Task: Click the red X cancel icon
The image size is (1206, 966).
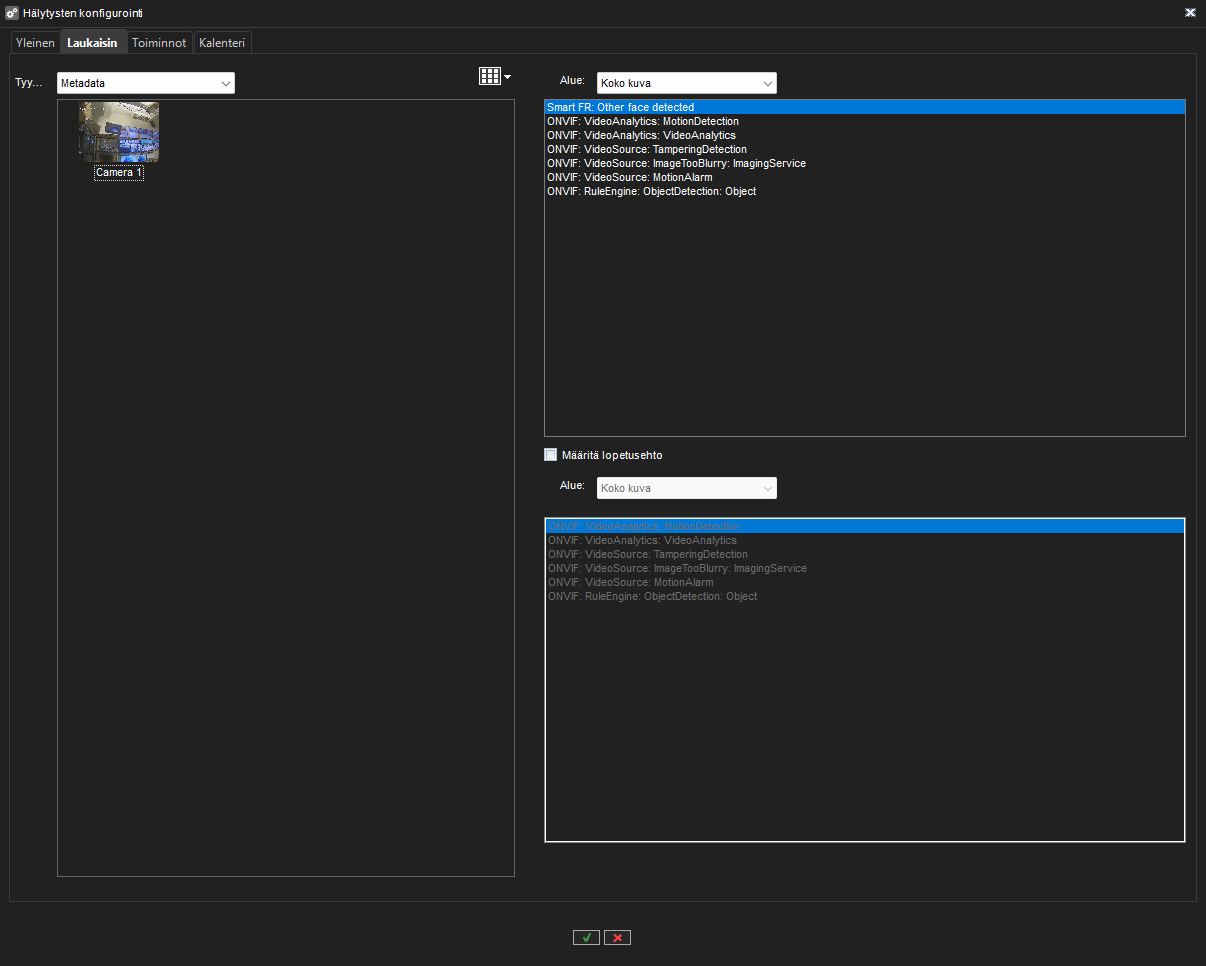Action: pos(617,937)
